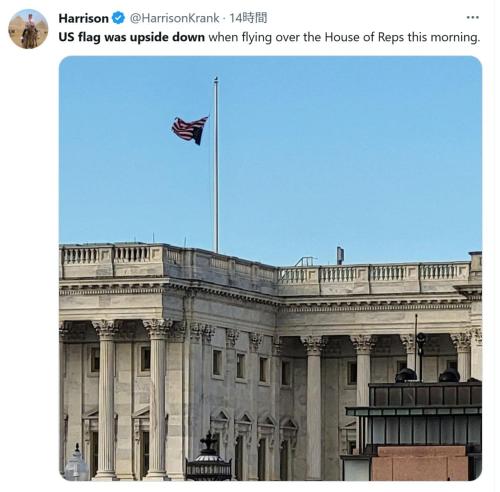Open the attached Capitol building photo
The height and width of the screenshot is (492, 500).
(270, 268)
